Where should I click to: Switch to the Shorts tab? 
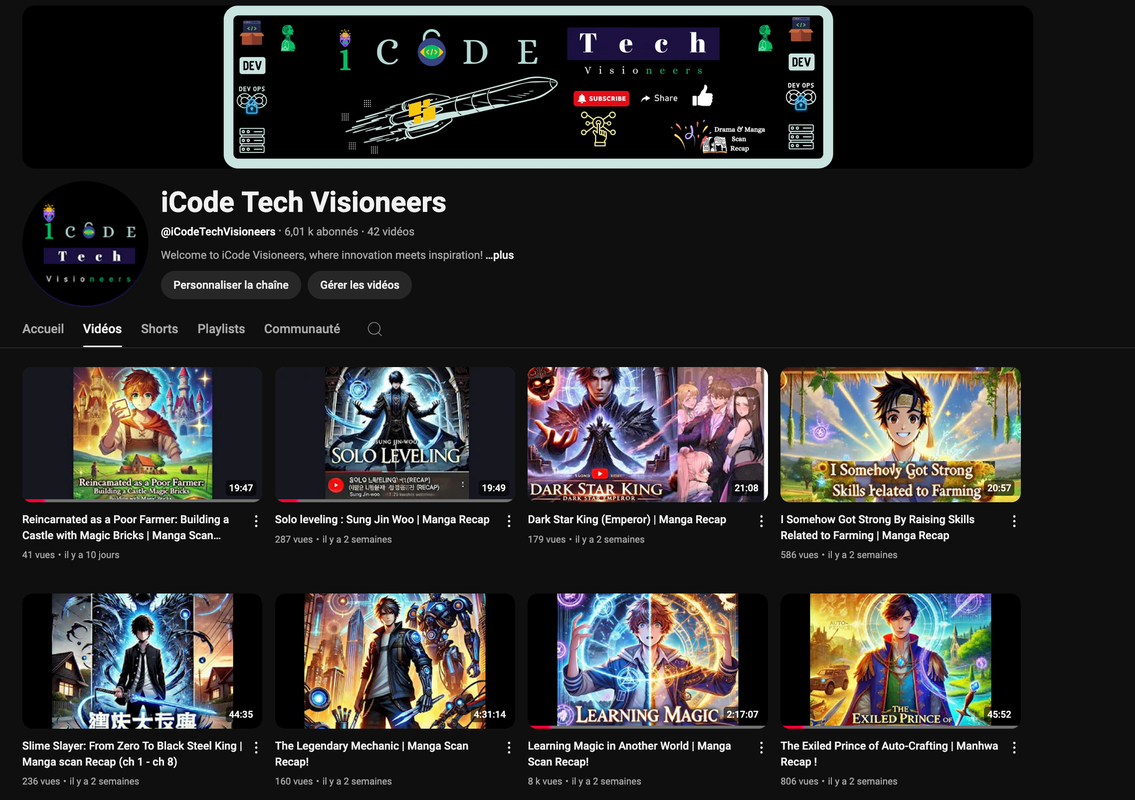pos(159,329)
